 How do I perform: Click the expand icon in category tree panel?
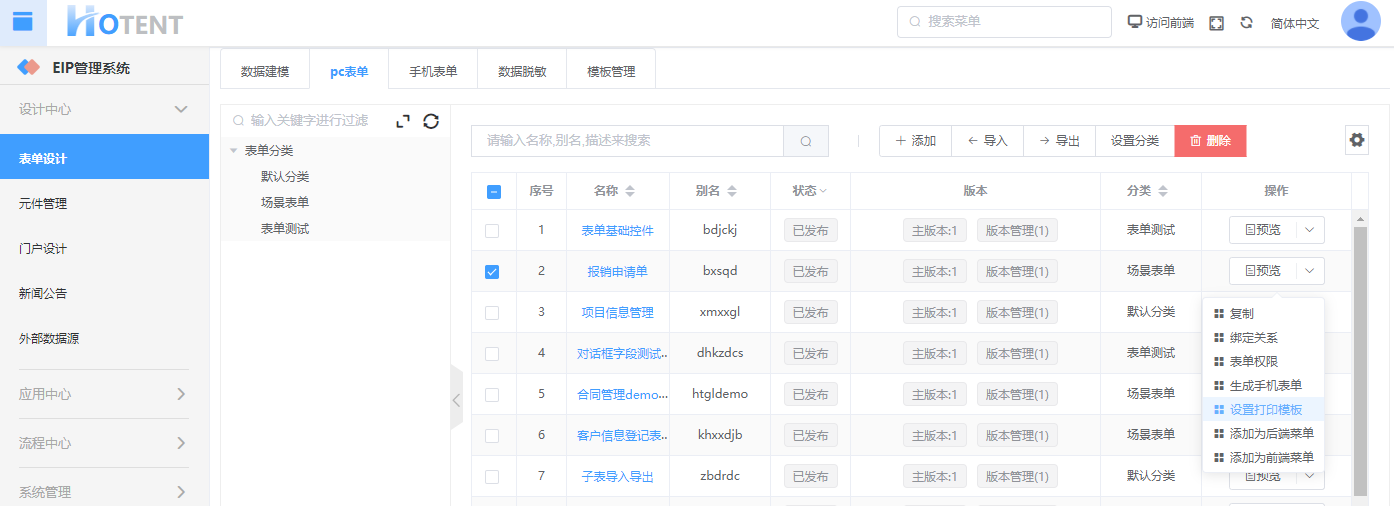[x=403, y=121]
